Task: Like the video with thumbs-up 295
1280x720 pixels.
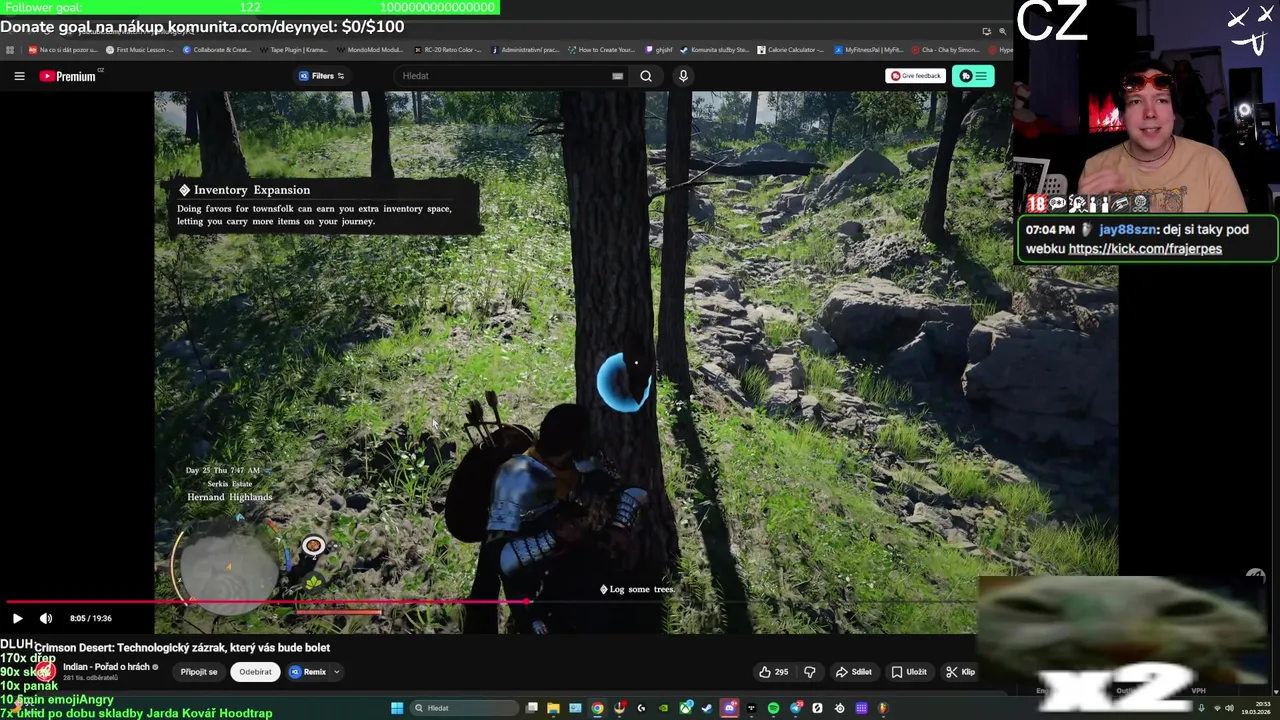Action: (773, 672)
